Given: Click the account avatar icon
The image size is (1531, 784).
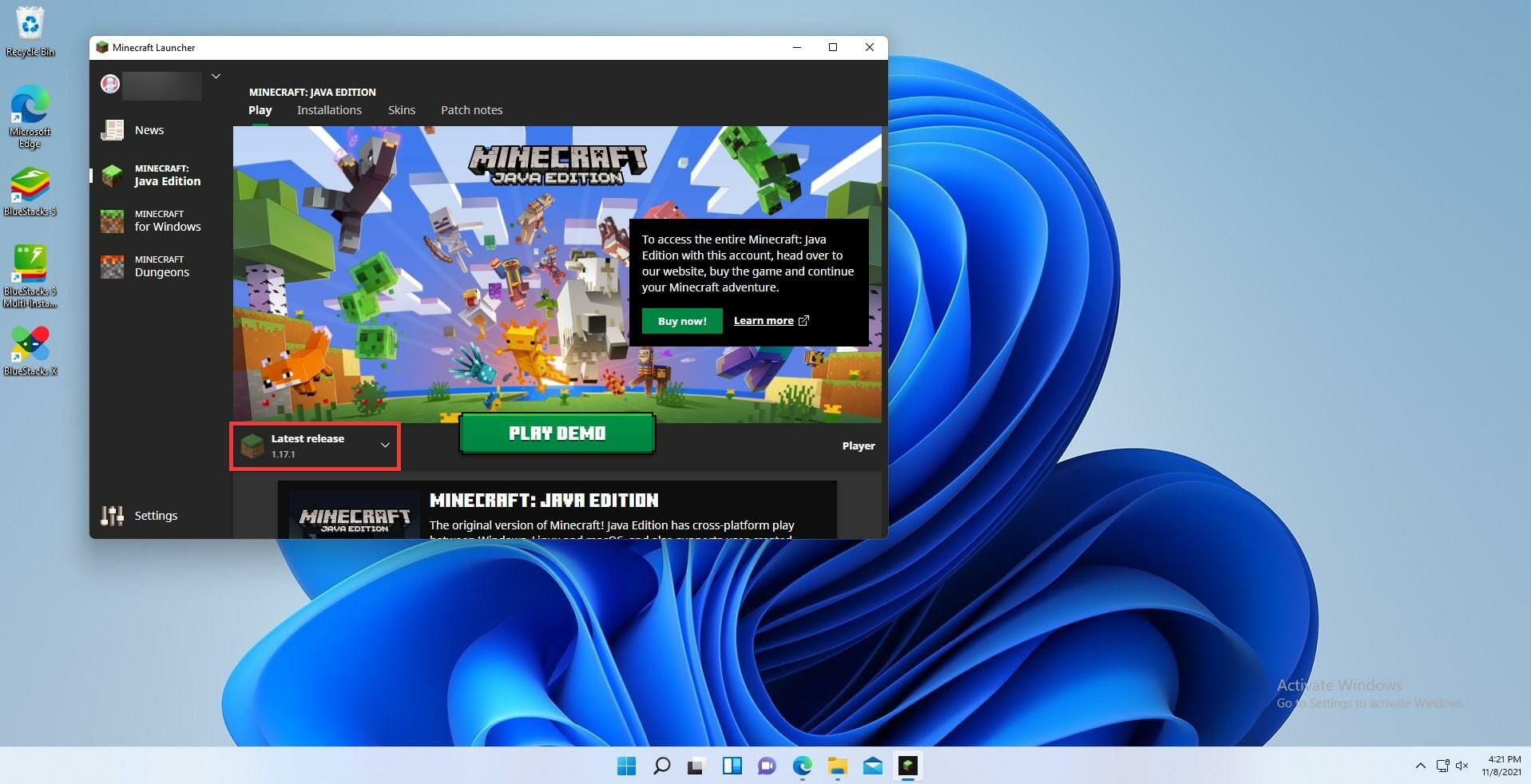Looking at the screenshot, I should 110,83.
